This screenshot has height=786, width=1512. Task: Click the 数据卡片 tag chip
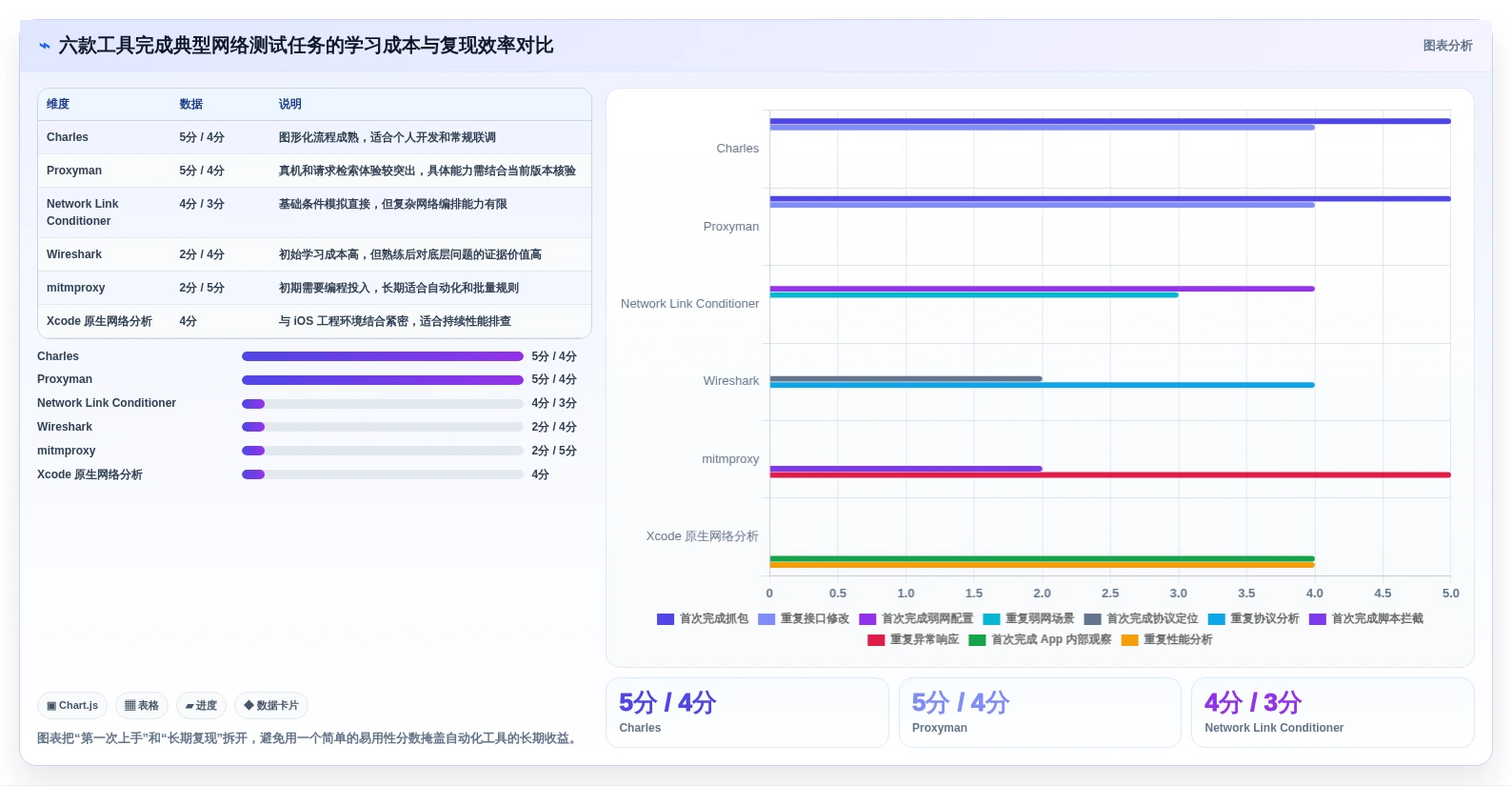[271, 706]
